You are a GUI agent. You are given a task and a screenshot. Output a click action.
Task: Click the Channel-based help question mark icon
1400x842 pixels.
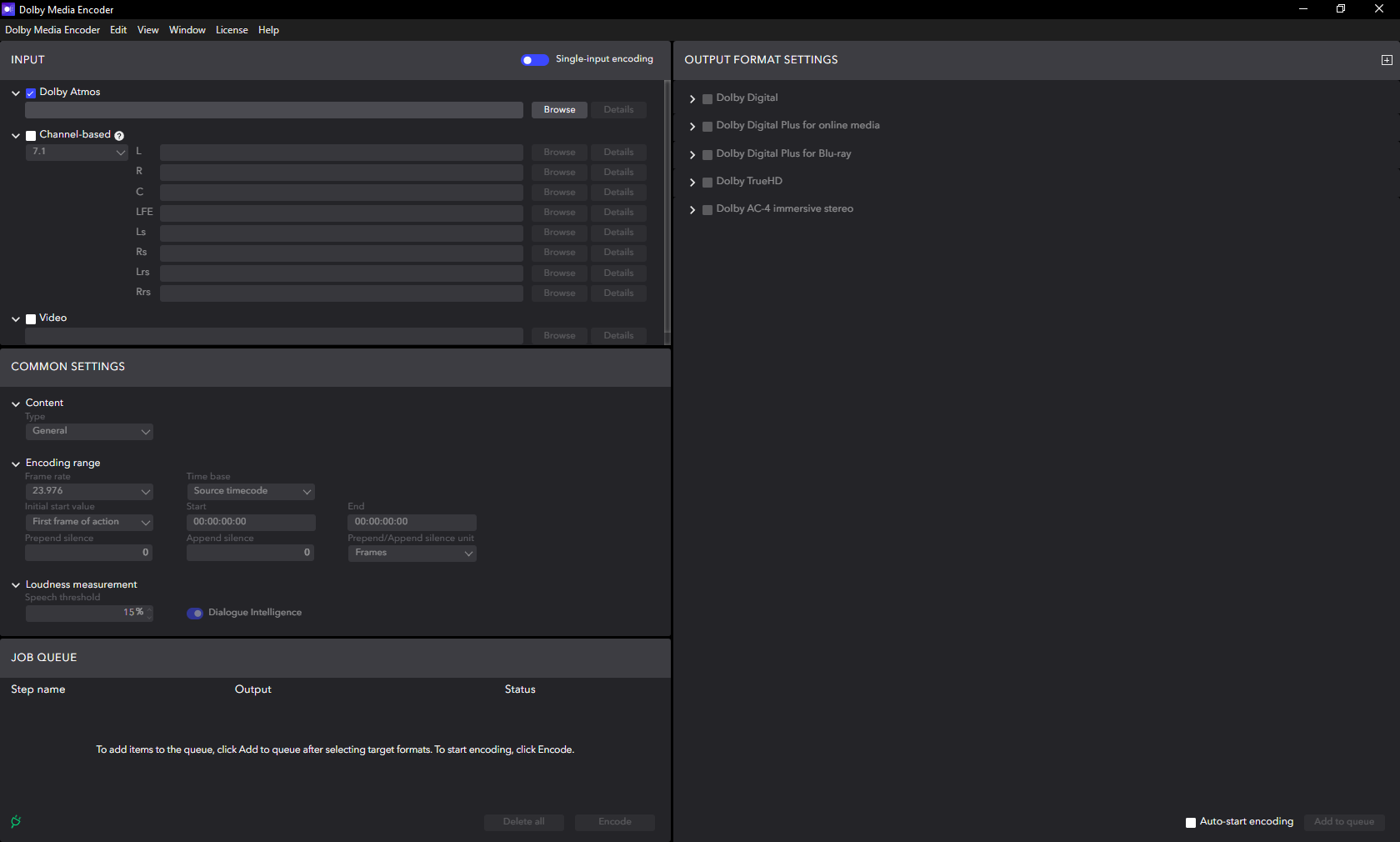coord(119,136)
